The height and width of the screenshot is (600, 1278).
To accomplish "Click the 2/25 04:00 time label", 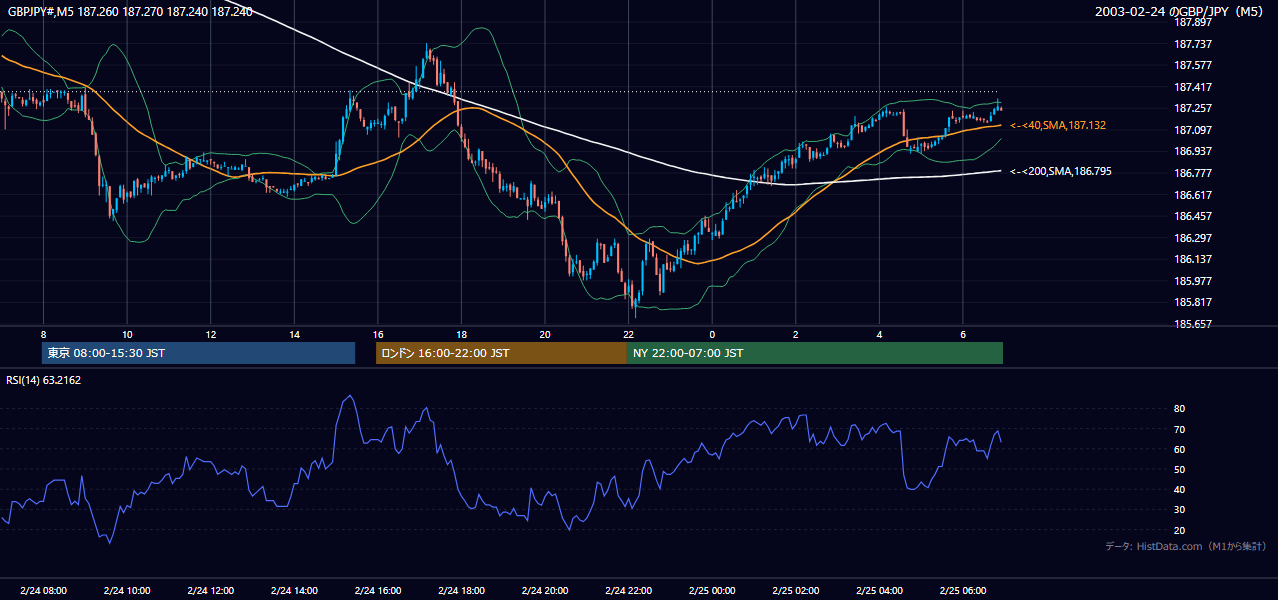I will click(879, 590).
